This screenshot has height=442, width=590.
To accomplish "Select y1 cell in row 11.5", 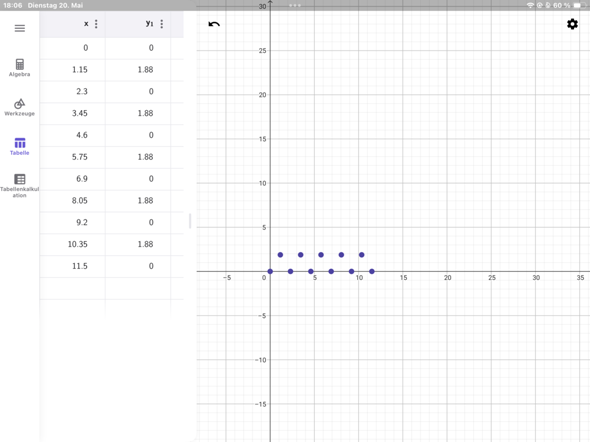I will (x=138, y=266).
